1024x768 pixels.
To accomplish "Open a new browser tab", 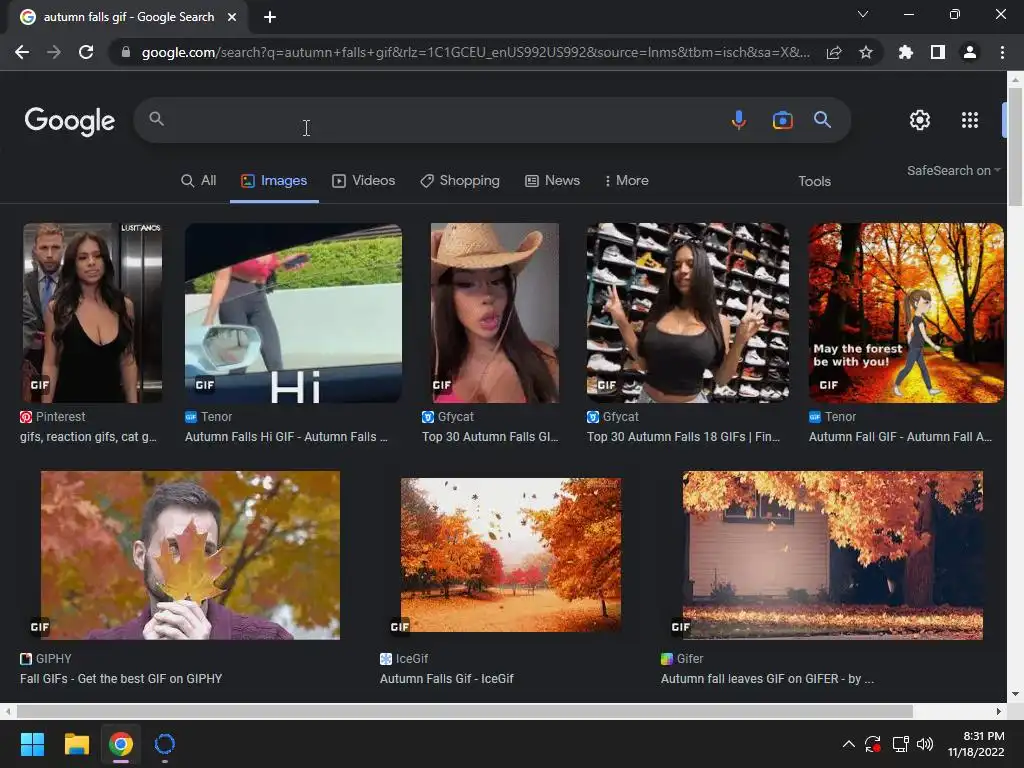I will coord(270,17).
